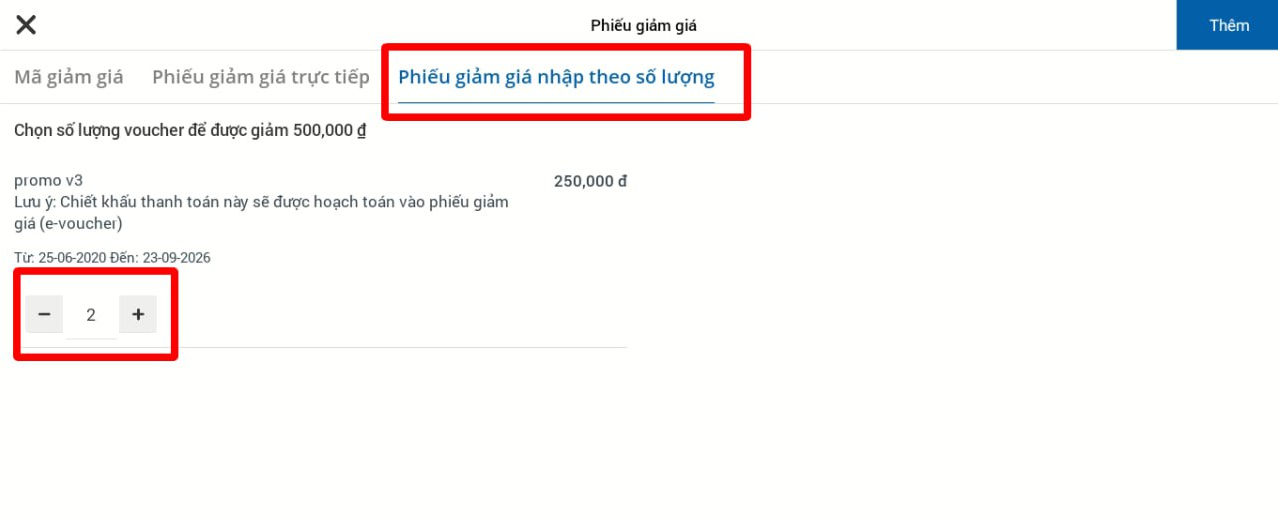Decrease voucher quantity with minus icon
The height and width of the screenshot is (517, 1278).
[44, 314]
